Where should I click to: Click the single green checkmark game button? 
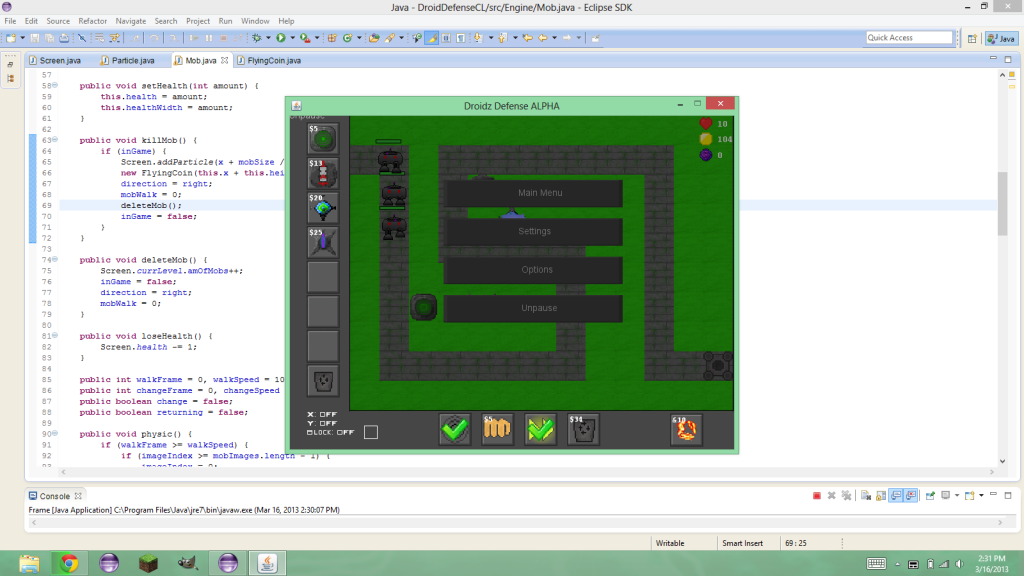point(455,429)
